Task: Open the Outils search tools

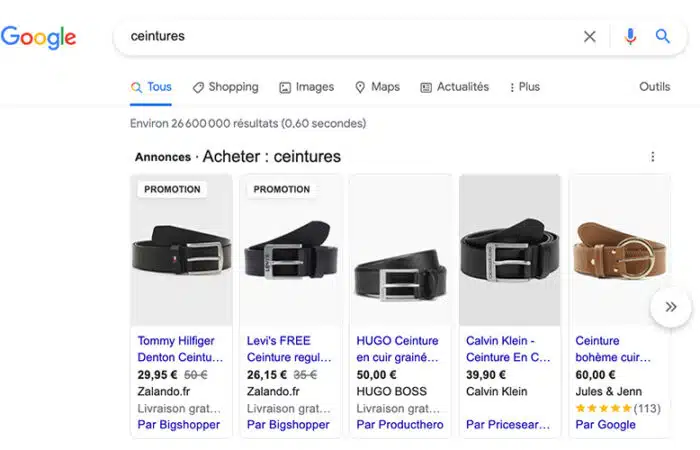Action: click(655, 87)
